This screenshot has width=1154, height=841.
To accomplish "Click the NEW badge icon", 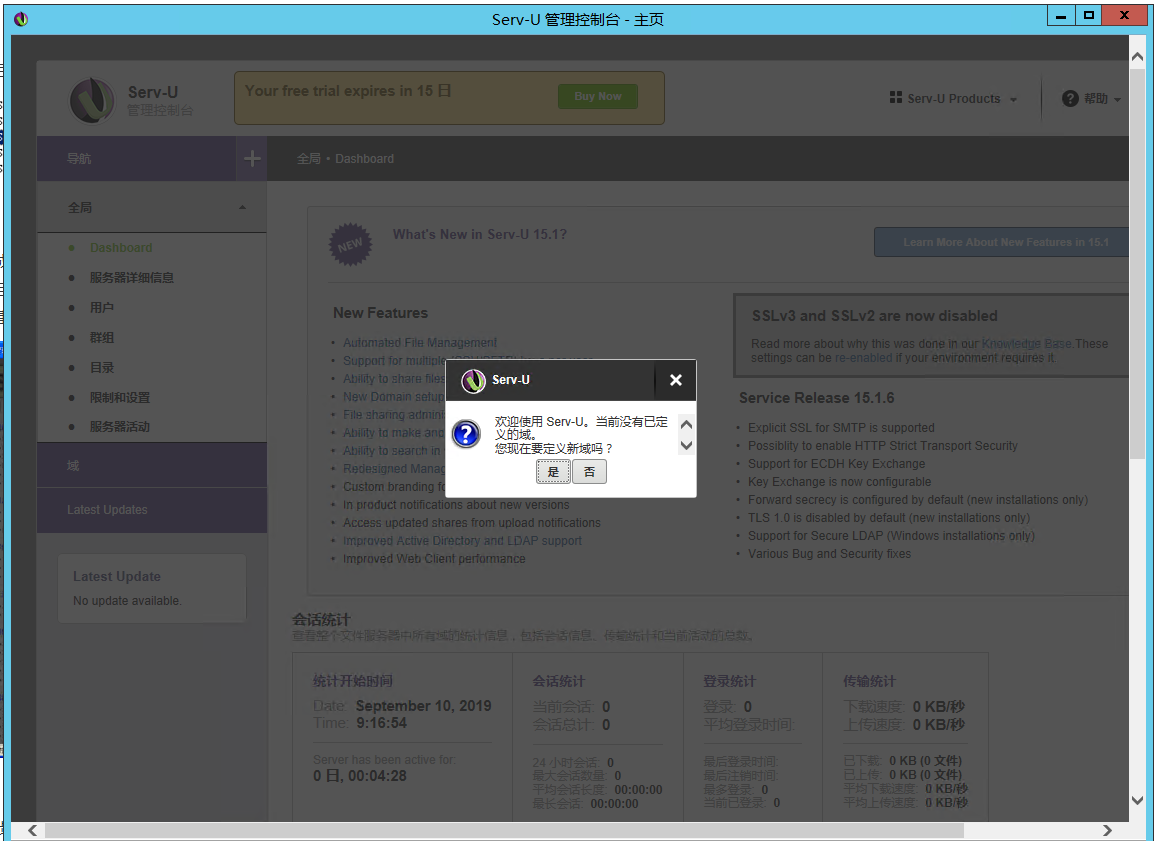I will (x=350, y=244).
